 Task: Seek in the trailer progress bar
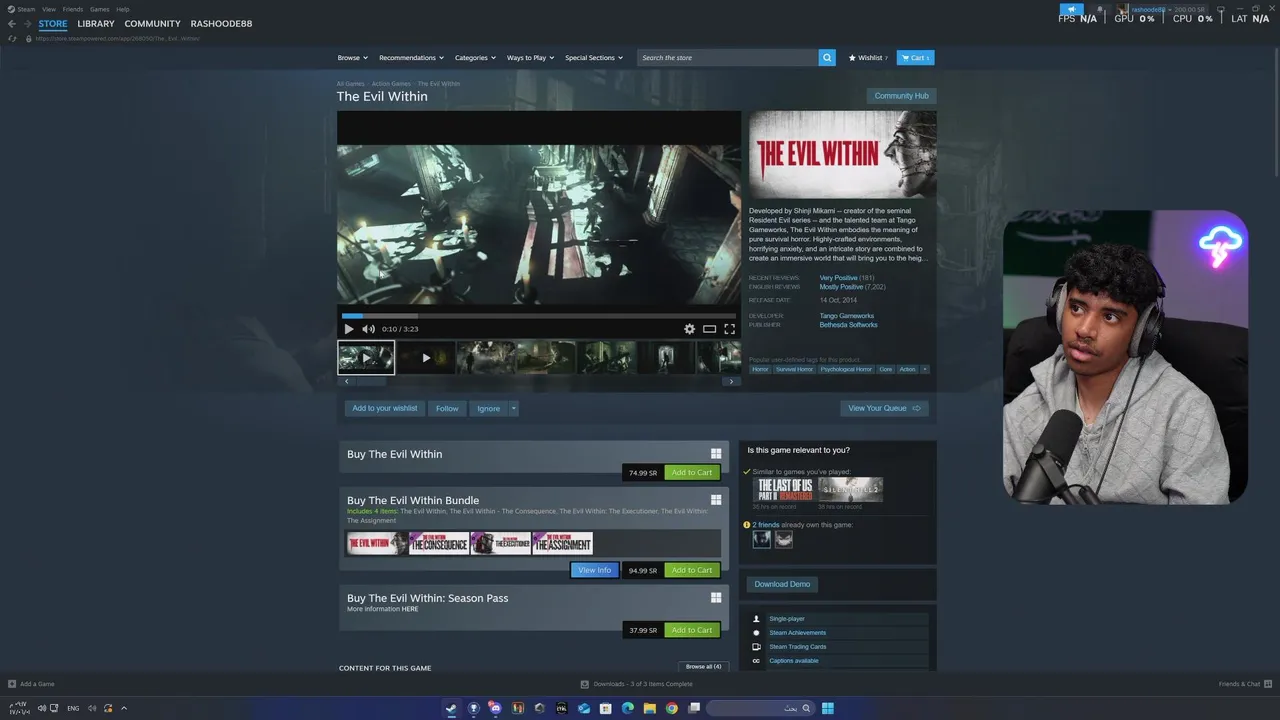538,316
